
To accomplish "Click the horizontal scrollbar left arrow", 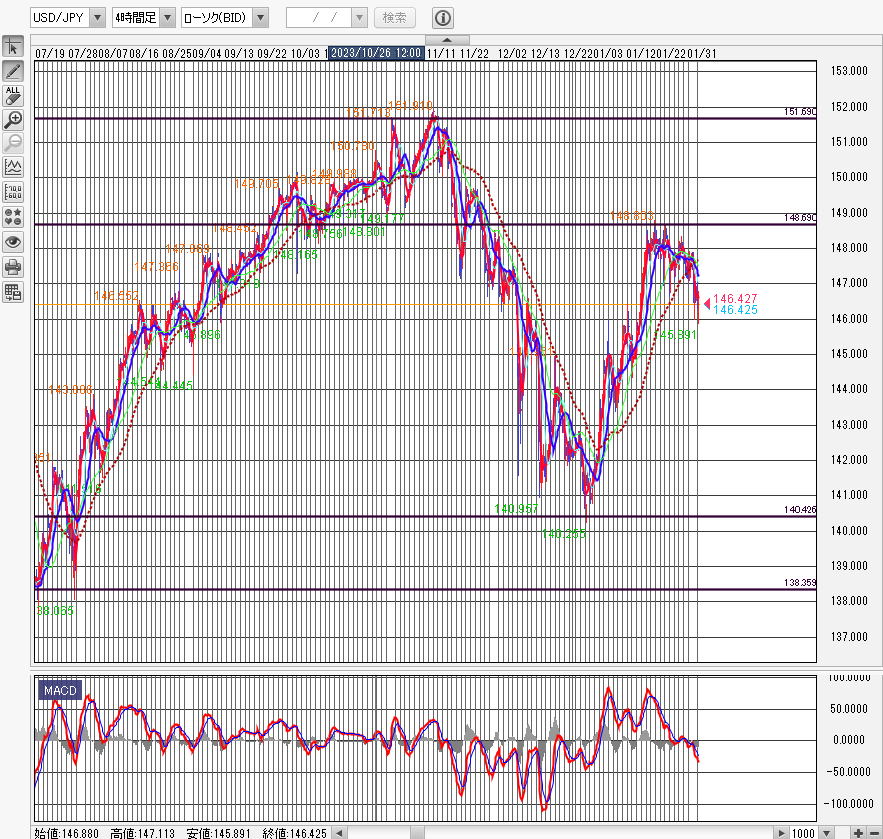I will coord(341,832).
